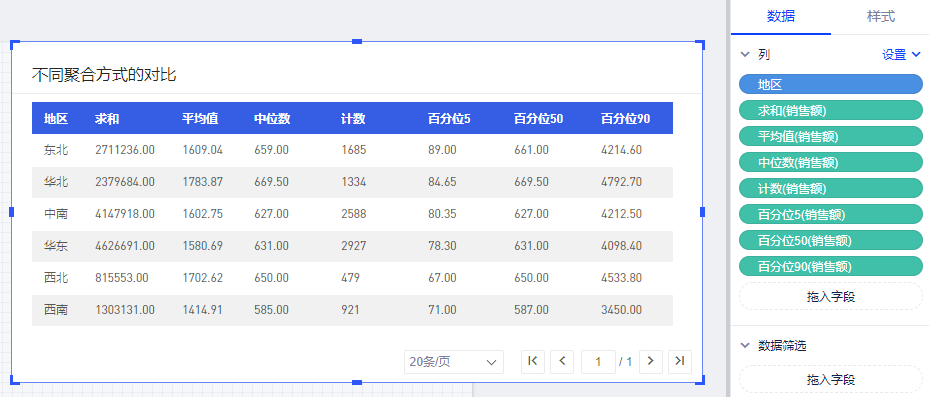The width and height of the screenshot is (929, 397).
Task: Collapse the 数据筛选 section
Action: [745, 345]
